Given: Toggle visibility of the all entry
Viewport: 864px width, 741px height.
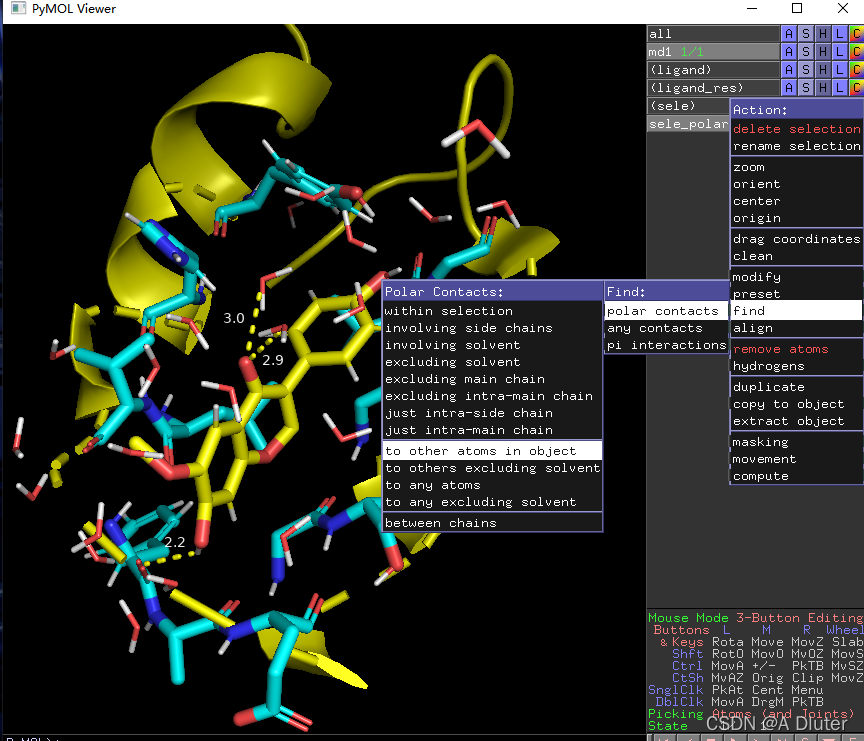Looking at the screenshot, I should (713, 34).
